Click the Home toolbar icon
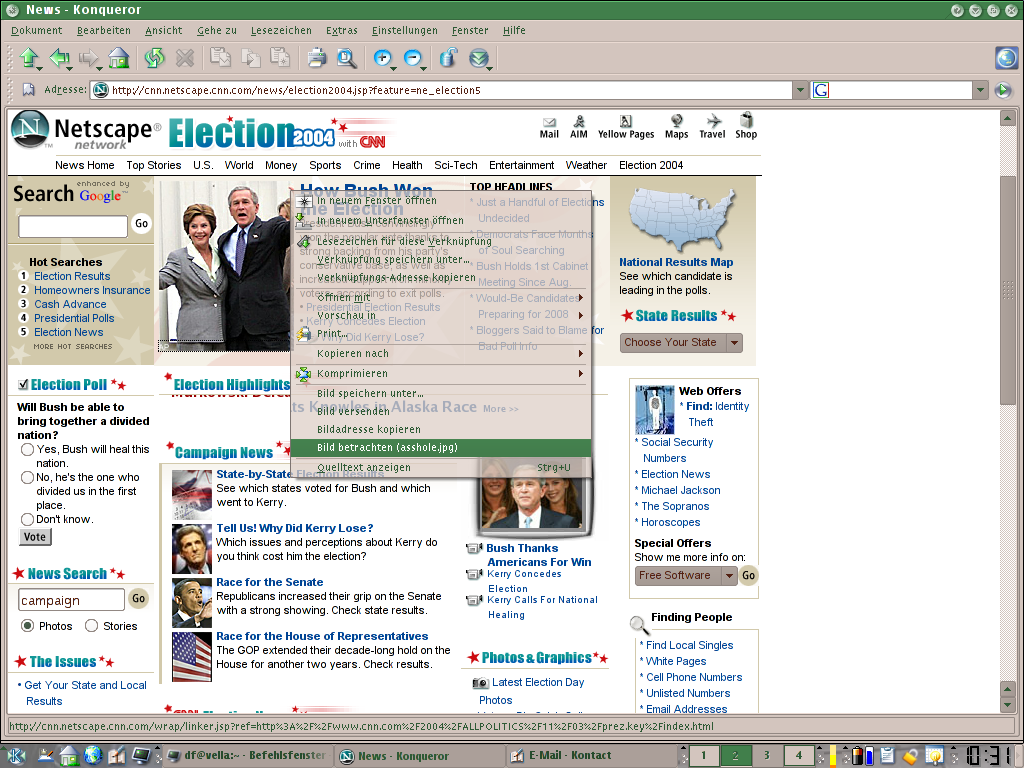This screenshot has width=1024, height=768. coord(119,58)
